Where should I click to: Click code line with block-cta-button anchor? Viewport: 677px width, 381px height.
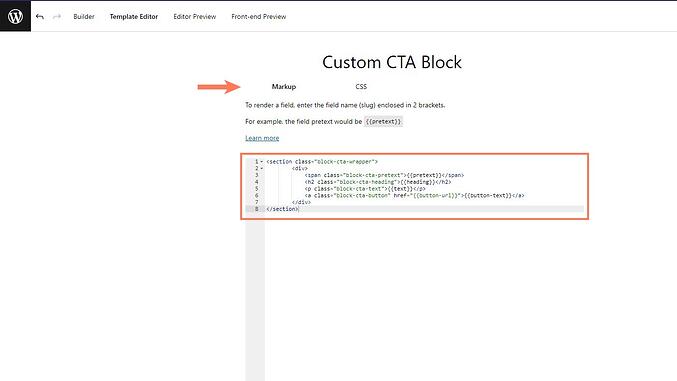pos(414,195)
